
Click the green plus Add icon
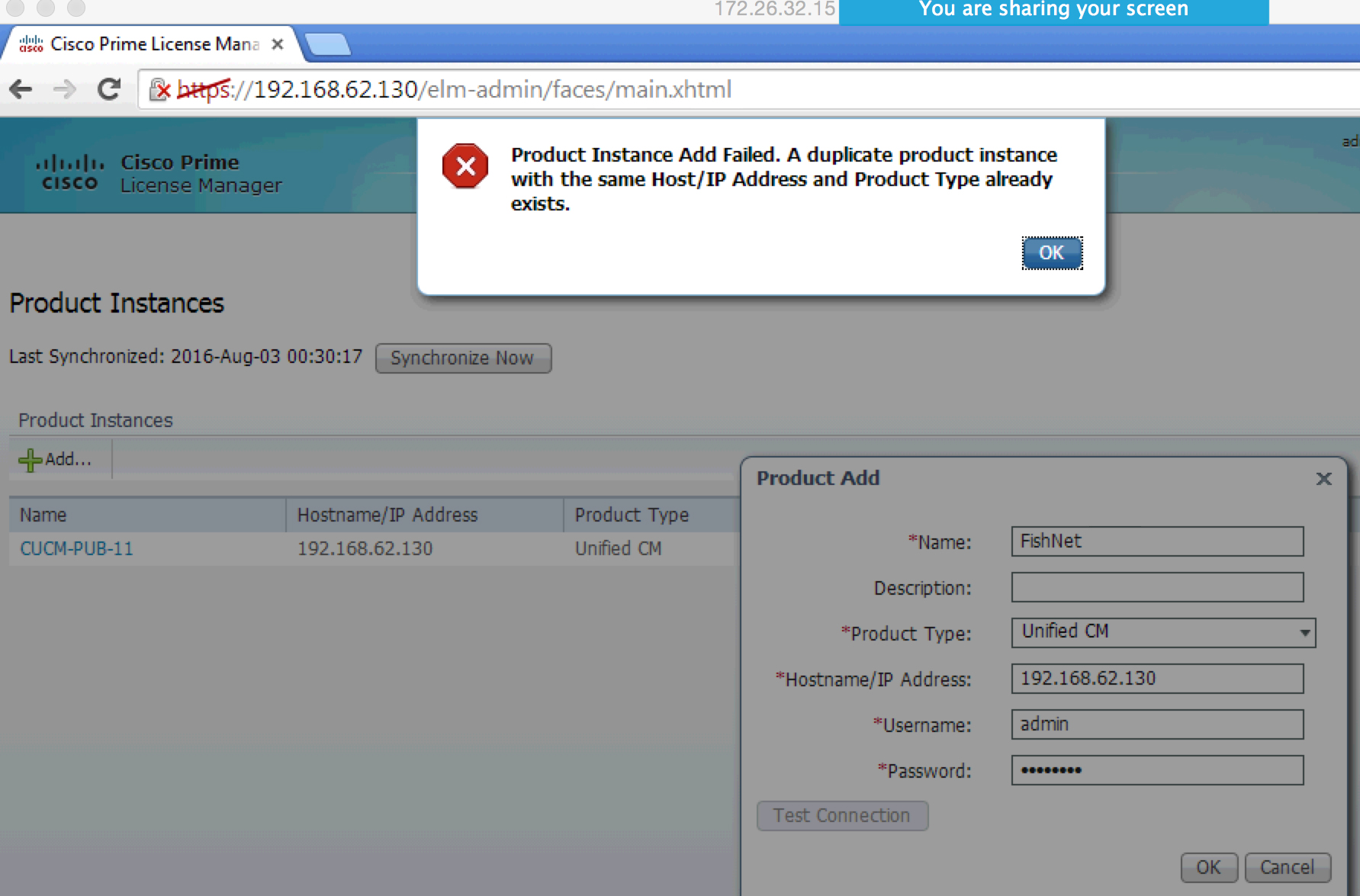pos(30,460)
